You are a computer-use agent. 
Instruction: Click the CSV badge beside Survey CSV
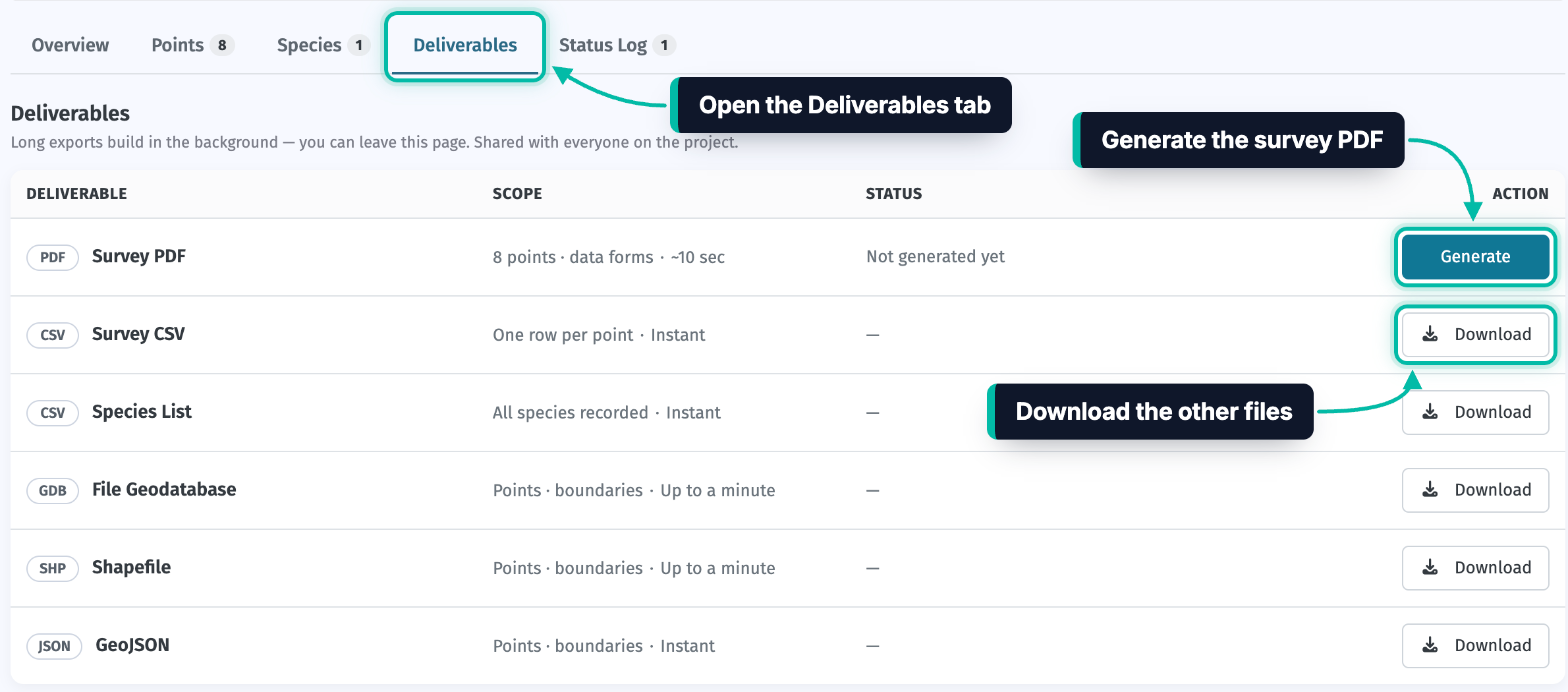[x=52, y=335]
